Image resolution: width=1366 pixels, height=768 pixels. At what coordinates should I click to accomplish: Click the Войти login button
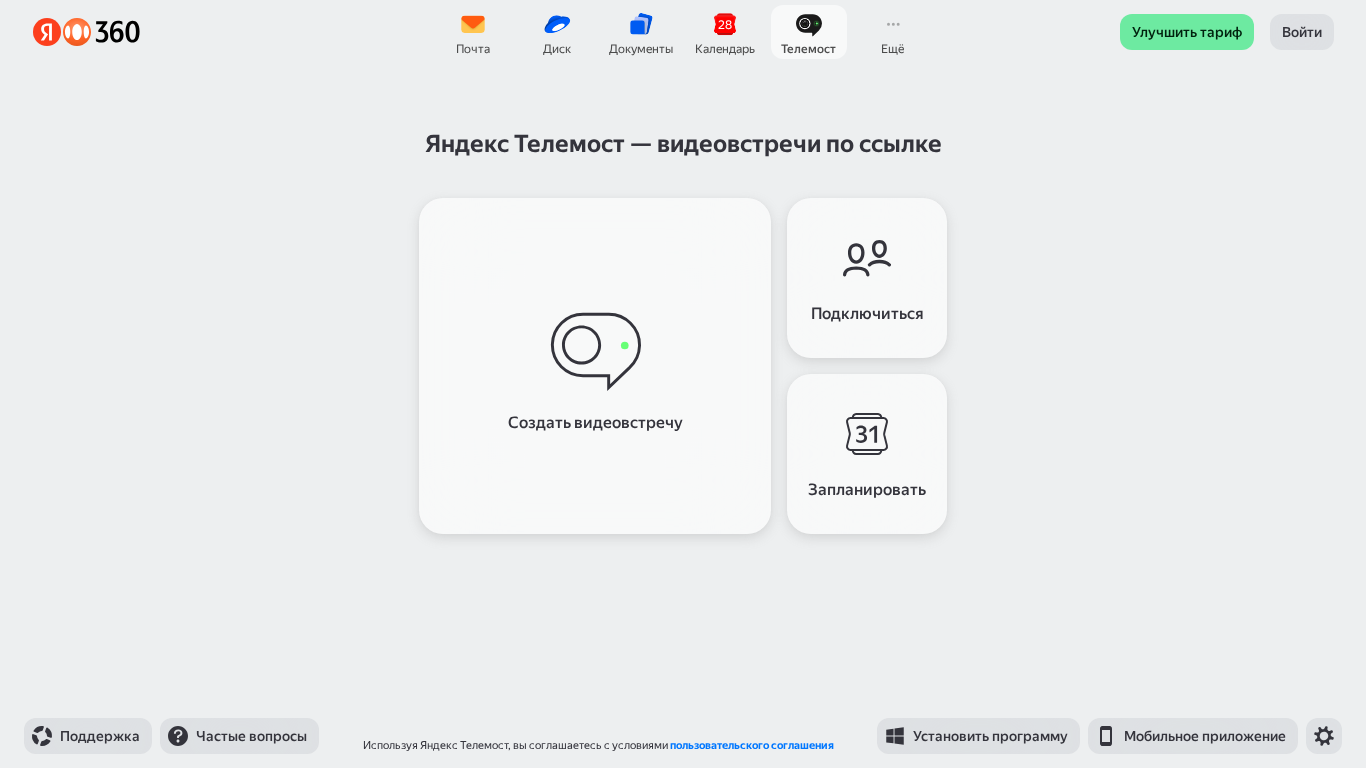(1302, 32)
